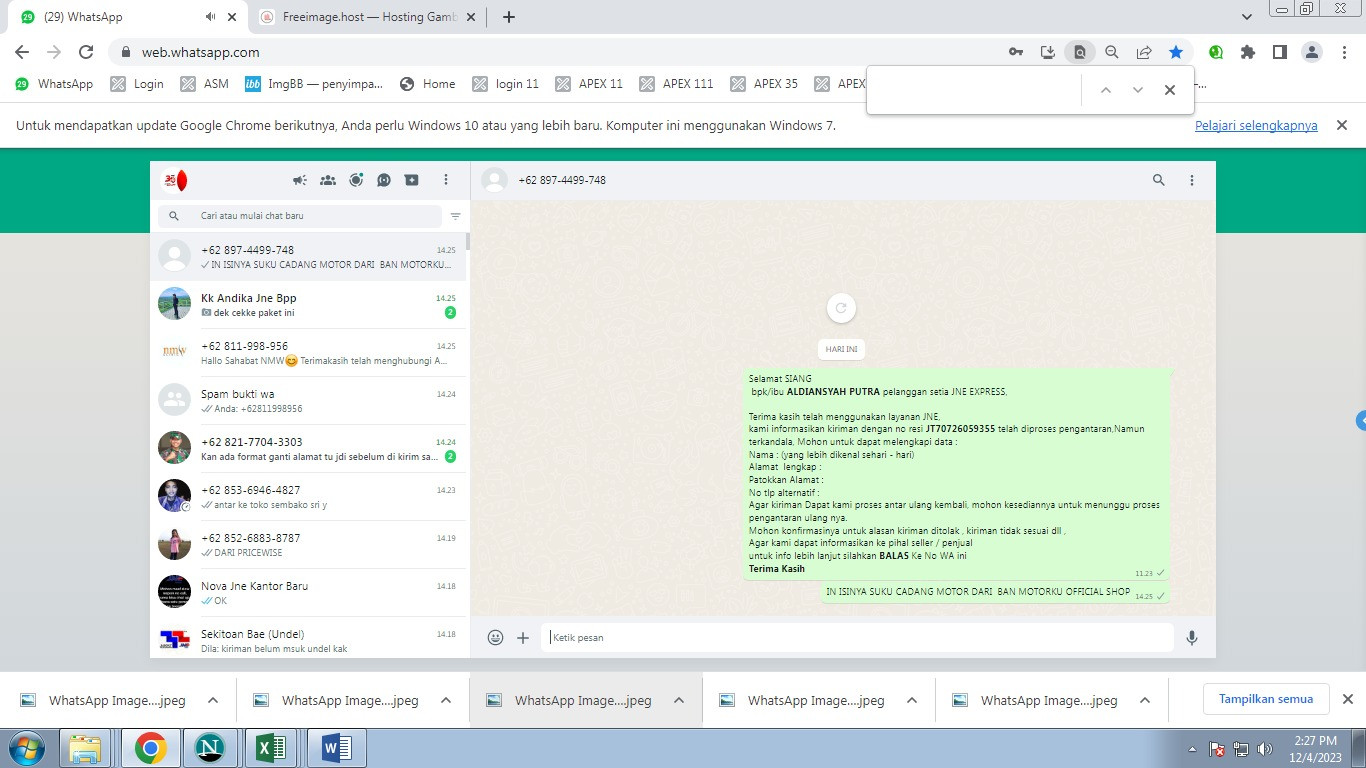Go to previous find result
The width and height of the screenshot is (1366, 768).
[1106, 90]
